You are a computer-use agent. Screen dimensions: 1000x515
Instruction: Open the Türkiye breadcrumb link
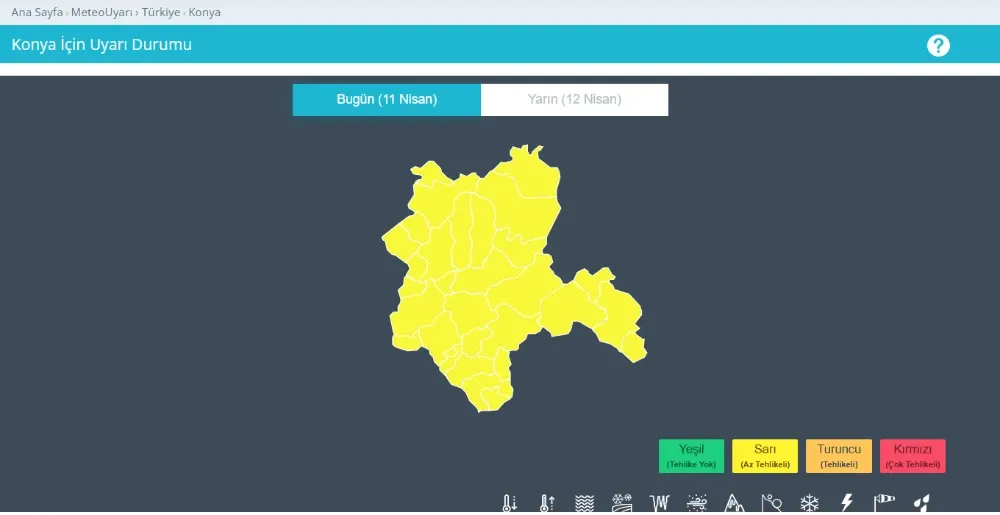161,13
